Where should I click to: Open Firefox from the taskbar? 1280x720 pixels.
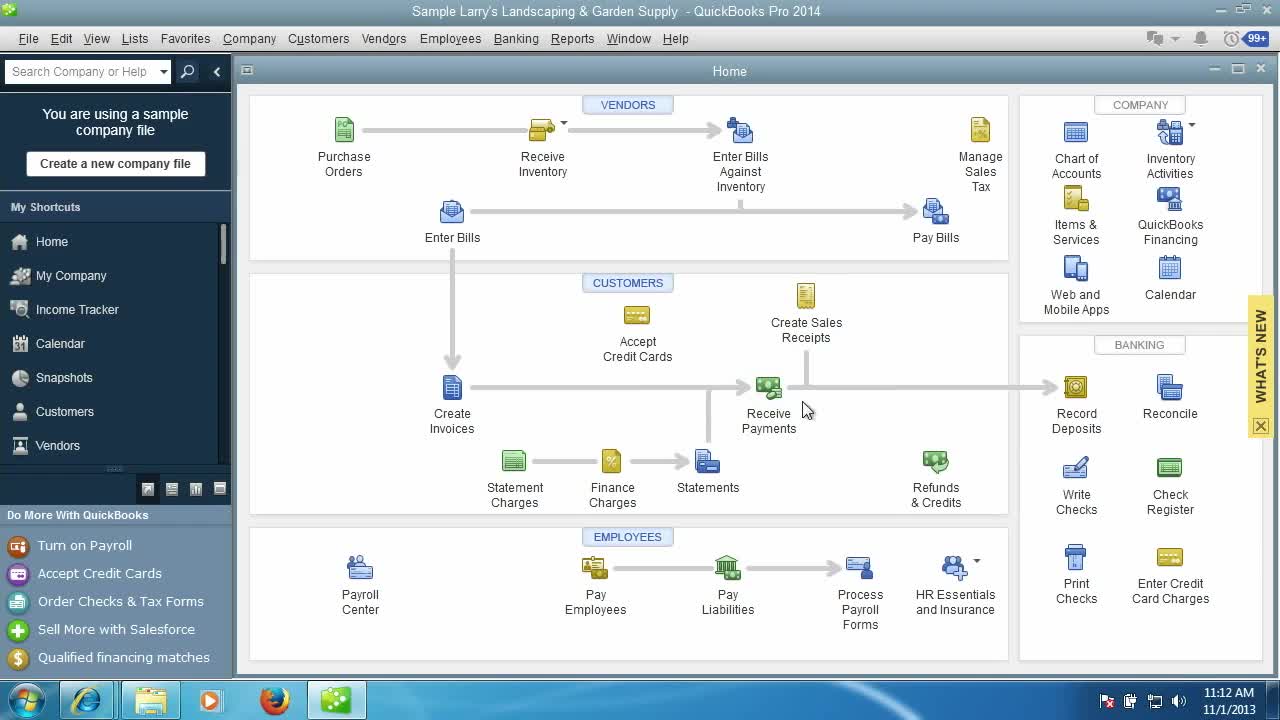(275, 700)
